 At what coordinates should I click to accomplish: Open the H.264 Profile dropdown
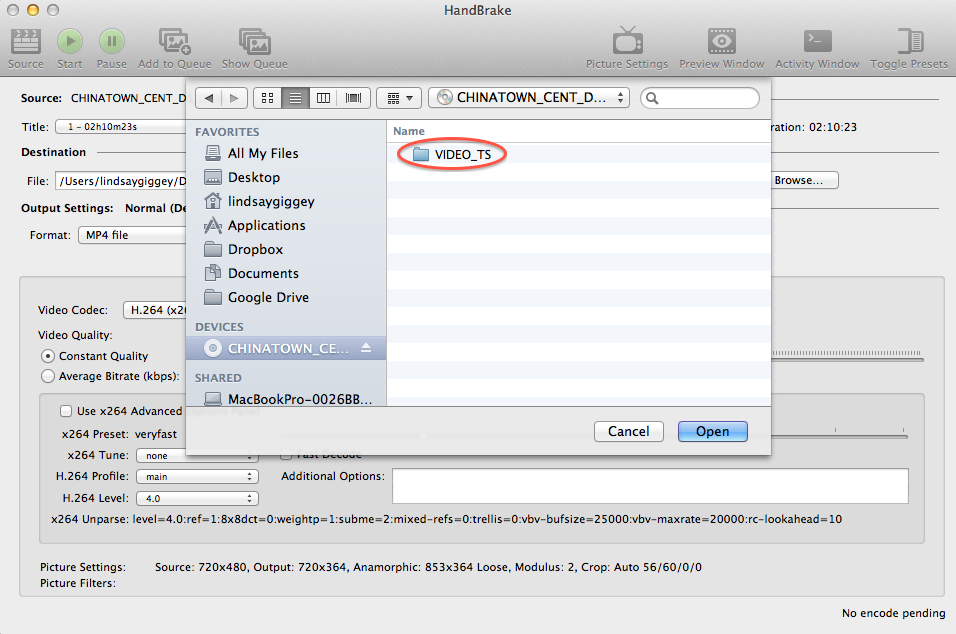pos(198,477)
